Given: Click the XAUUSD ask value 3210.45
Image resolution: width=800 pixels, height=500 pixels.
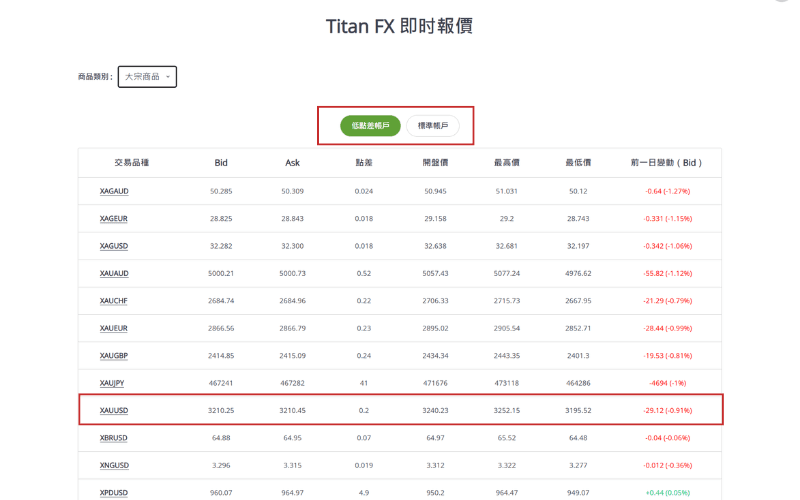Looking at the screenshot, I should pos(292,411).
